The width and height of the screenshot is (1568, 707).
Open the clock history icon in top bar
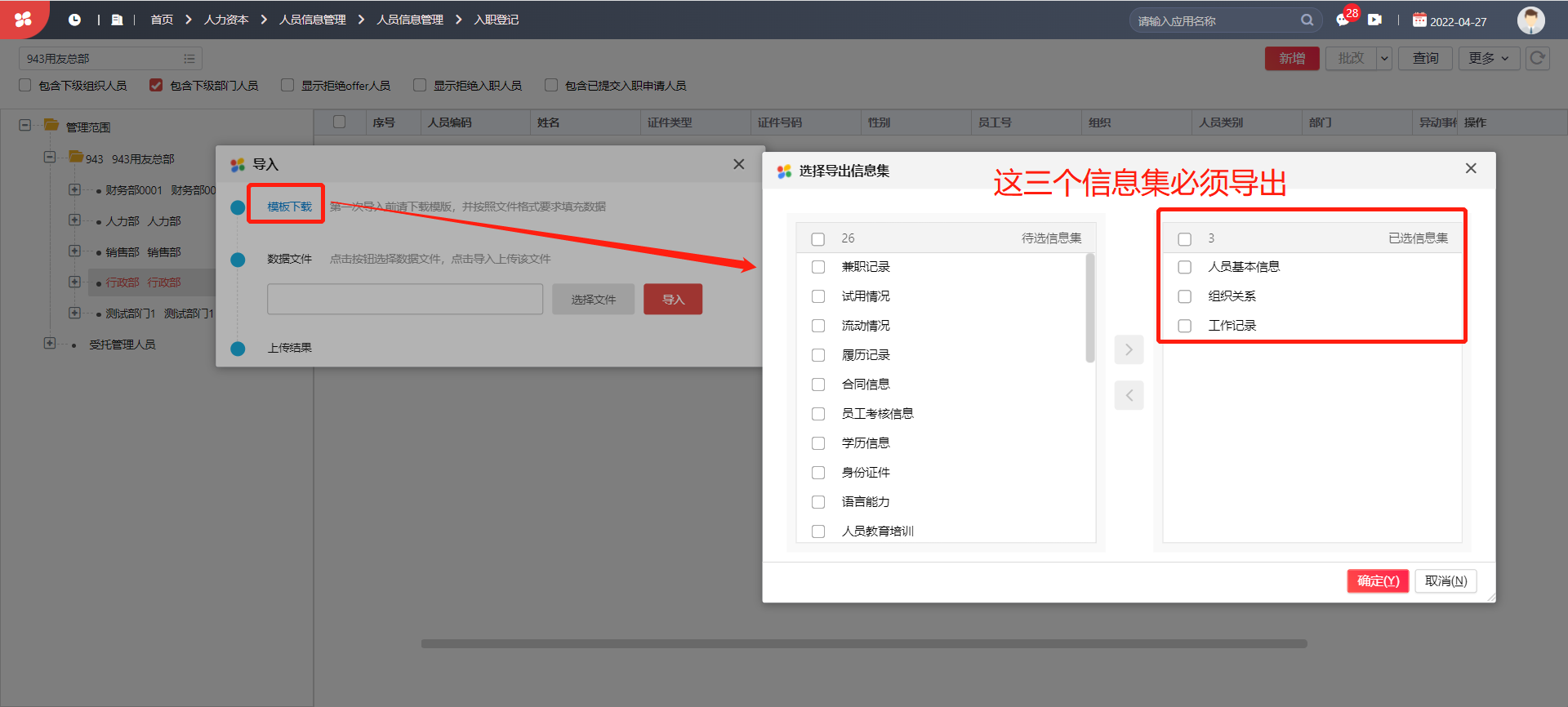[74, 20]
